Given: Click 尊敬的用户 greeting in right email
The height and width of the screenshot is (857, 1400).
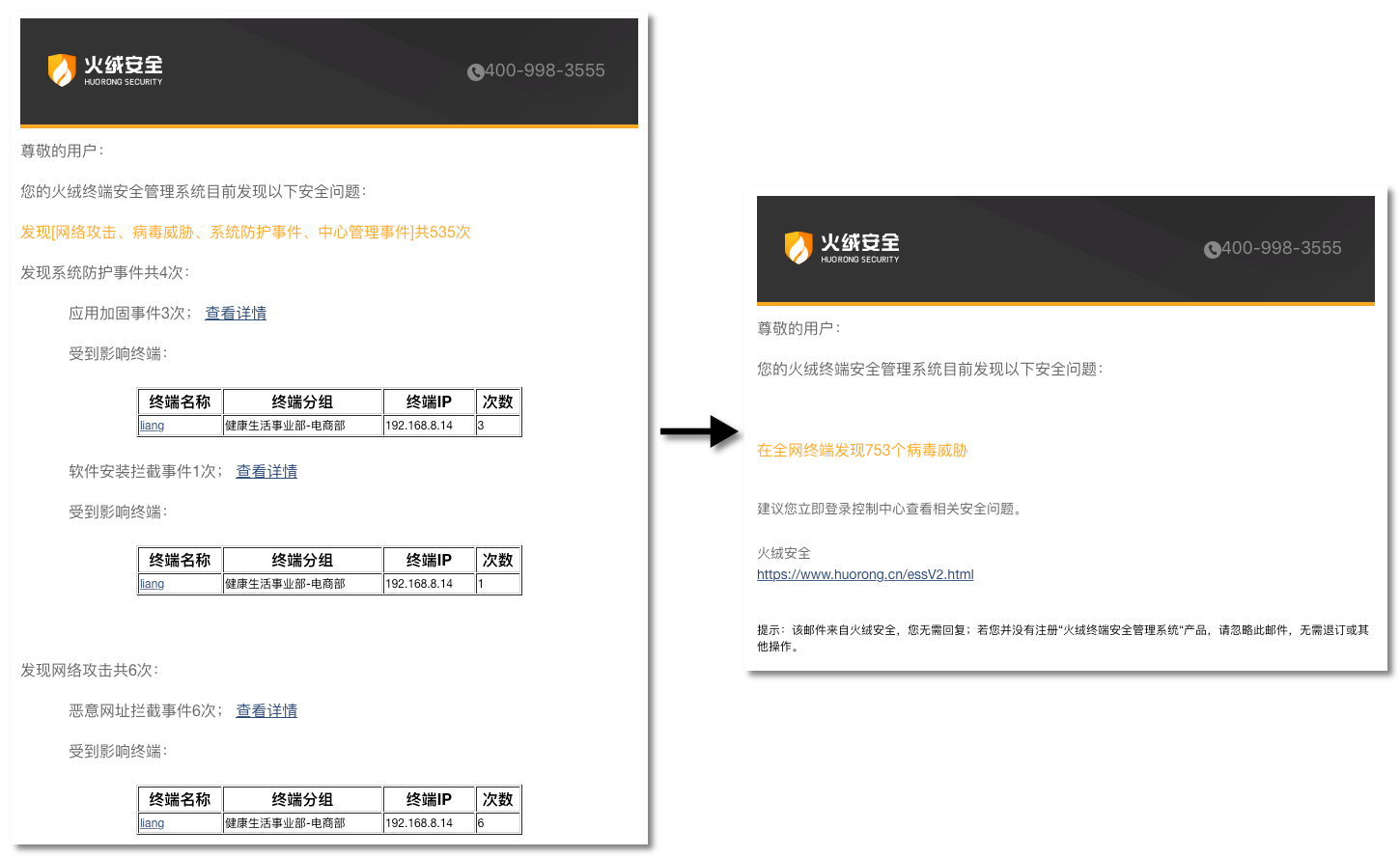Looking at the screenshot, I should tap(798, 328).
